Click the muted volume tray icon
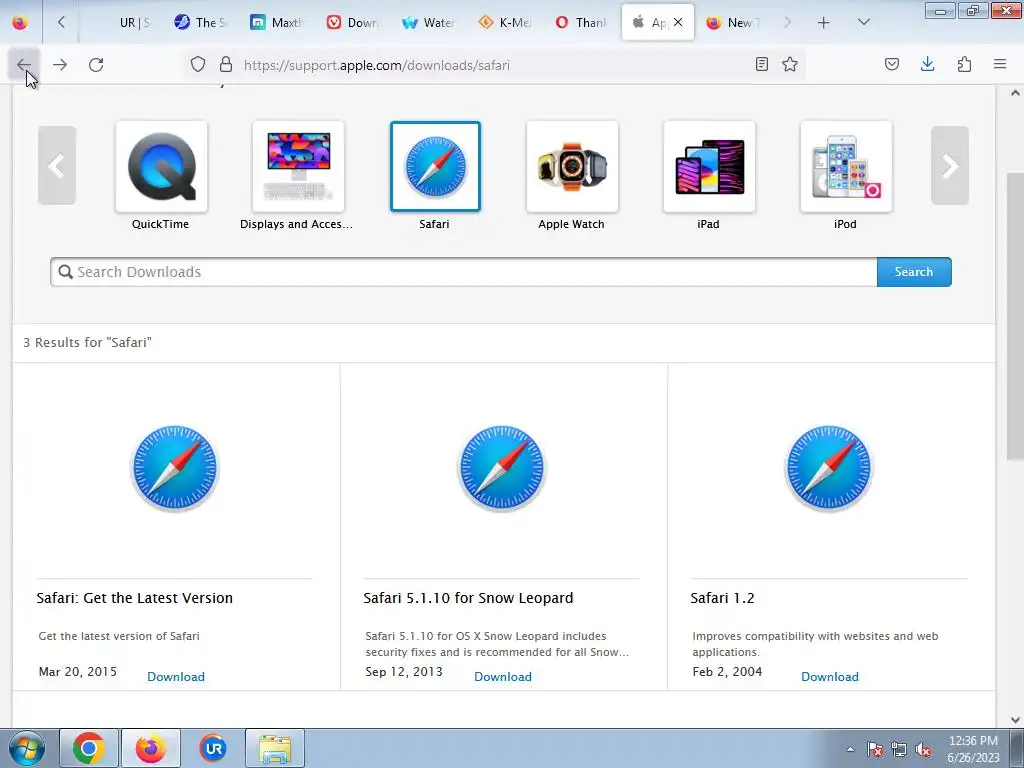The width and height of the screenshot is (1024, 768). click(923, 749)
